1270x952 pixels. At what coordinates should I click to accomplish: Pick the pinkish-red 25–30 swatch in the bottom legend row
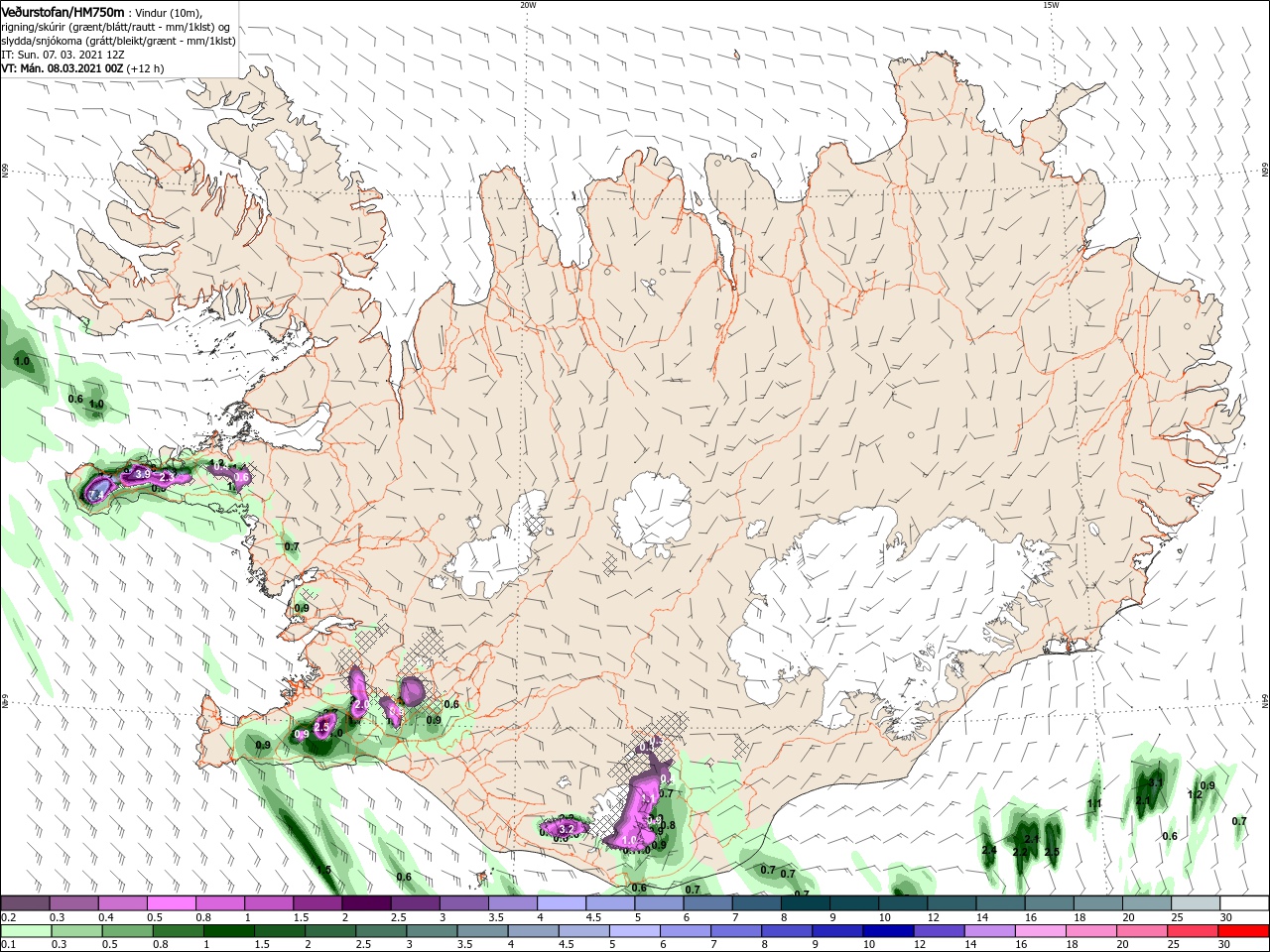click(1194, 931)
